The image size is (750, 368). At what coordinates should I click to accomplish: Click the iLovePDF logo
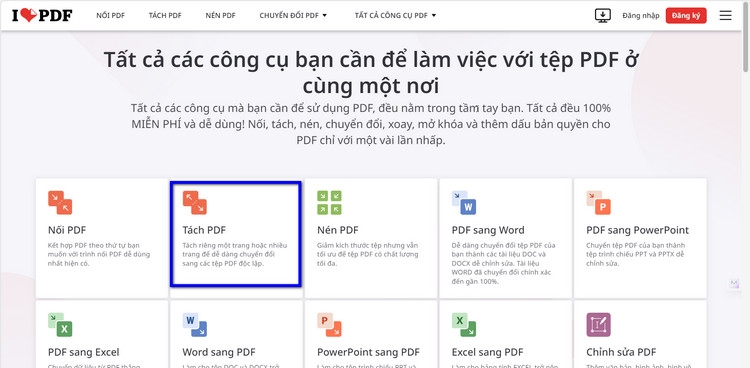pos(42,15)
